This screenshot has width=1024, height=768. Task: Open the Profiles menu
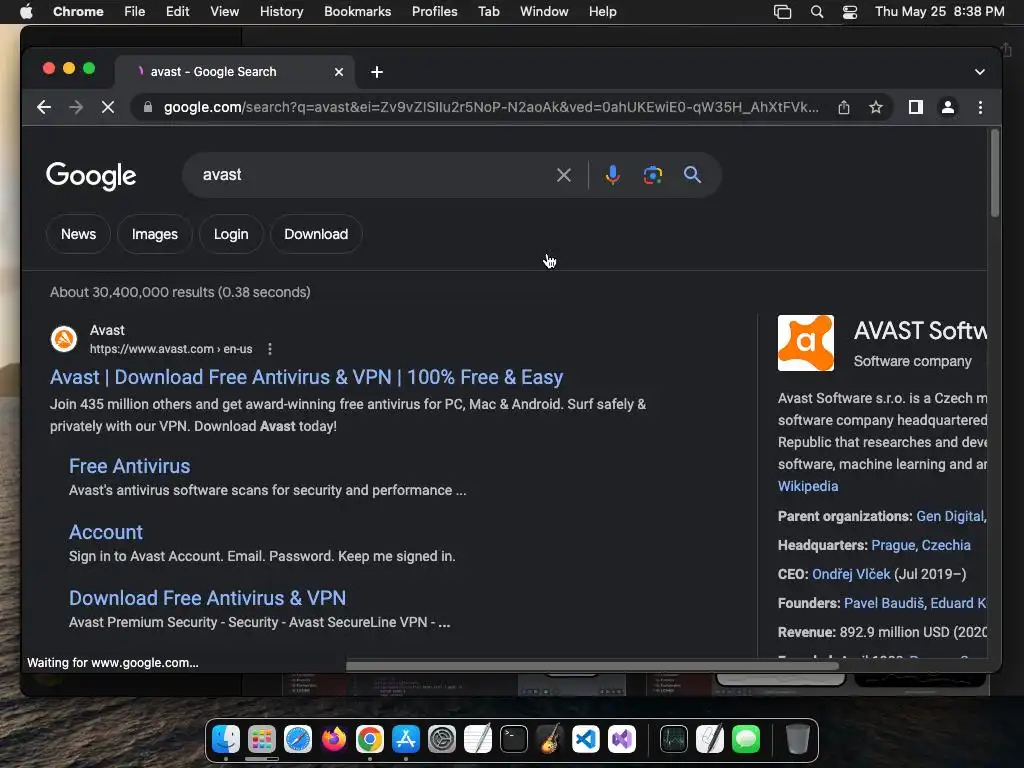[x=434, y=12]
